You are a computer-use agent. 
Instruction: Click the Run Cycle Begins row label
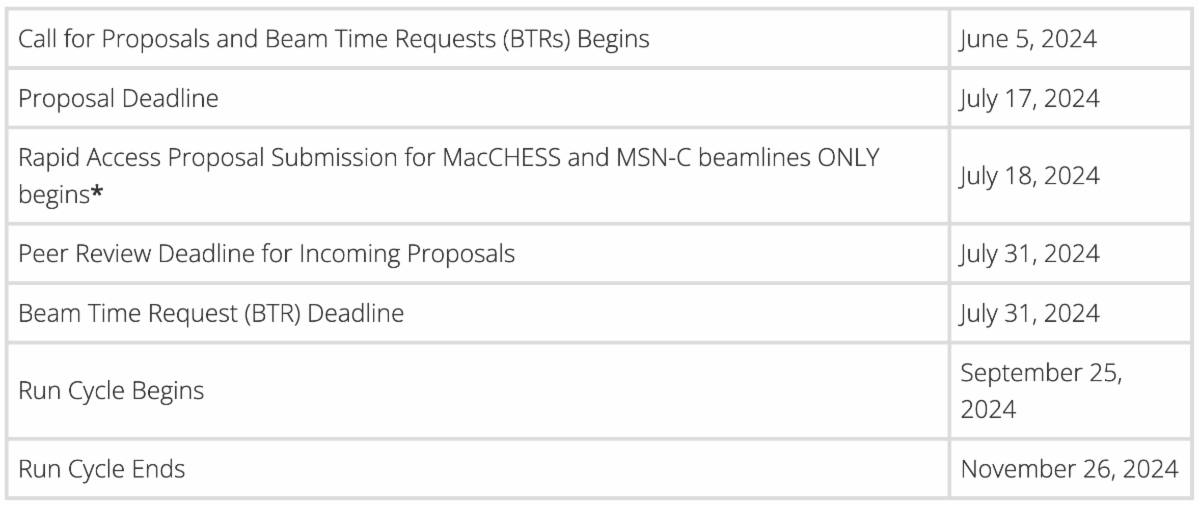point(111,390)
